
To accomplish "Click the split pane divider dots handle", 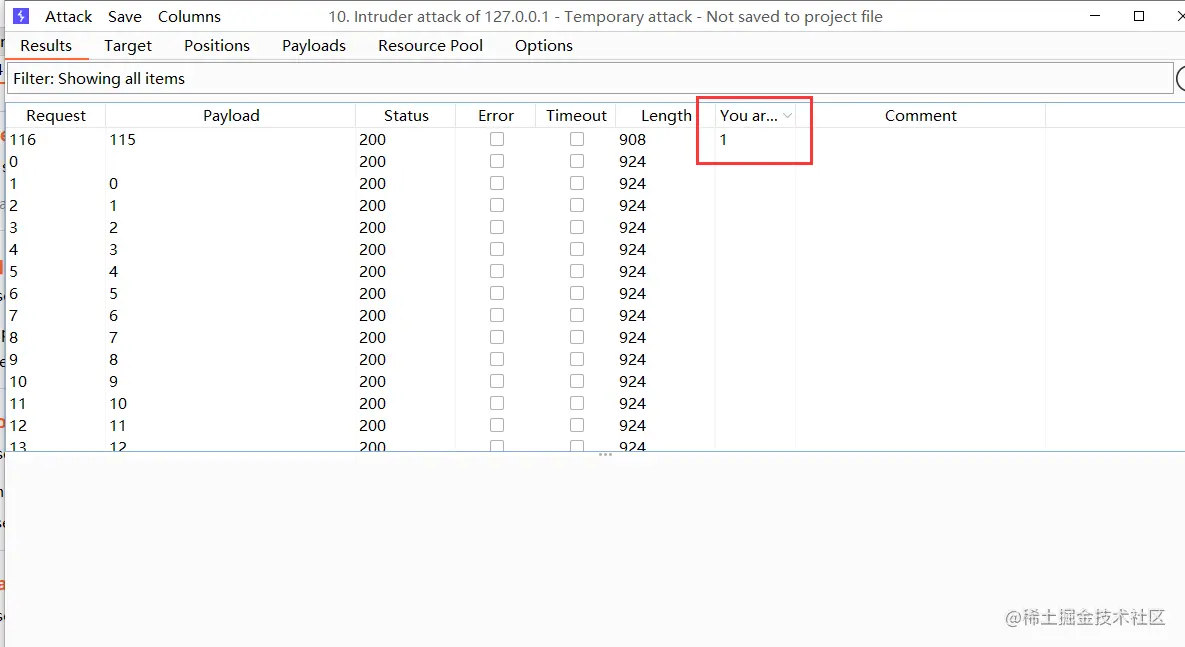I will pos(605,454).
